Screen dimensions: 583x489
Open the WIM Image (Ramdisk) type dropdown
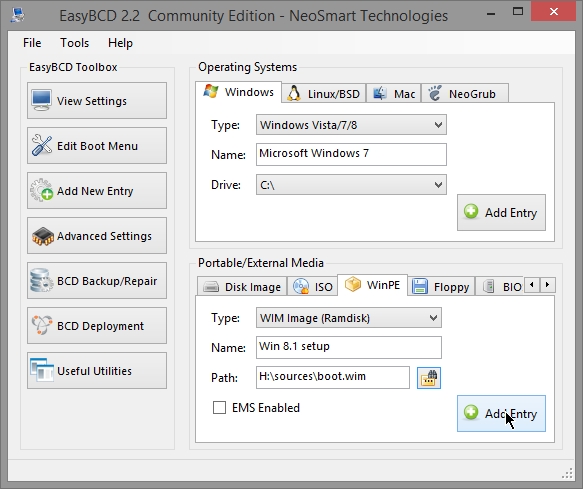coord(349,318)
